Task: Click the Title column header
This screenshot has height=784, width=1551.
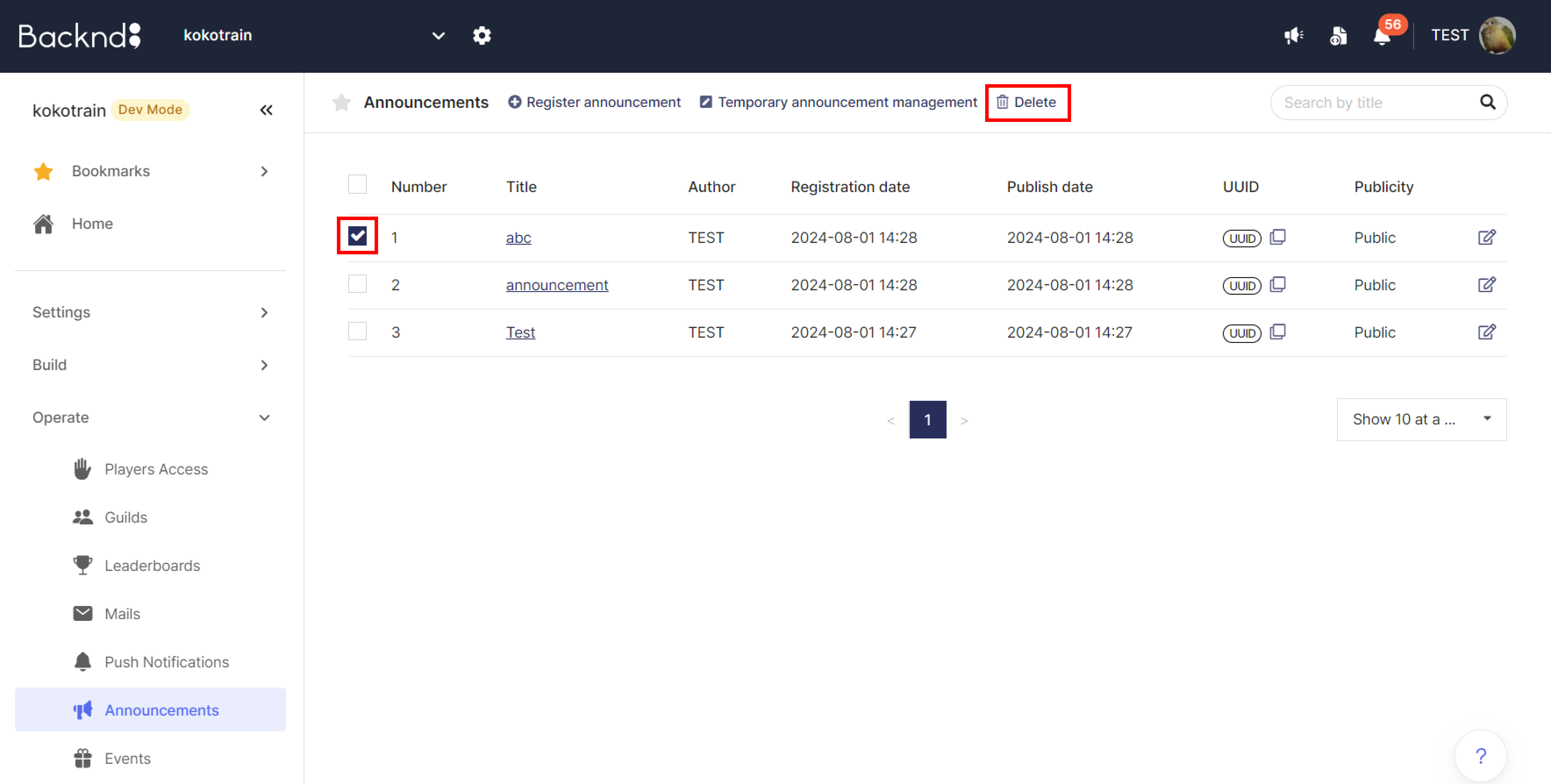Action: pos(521,187)
